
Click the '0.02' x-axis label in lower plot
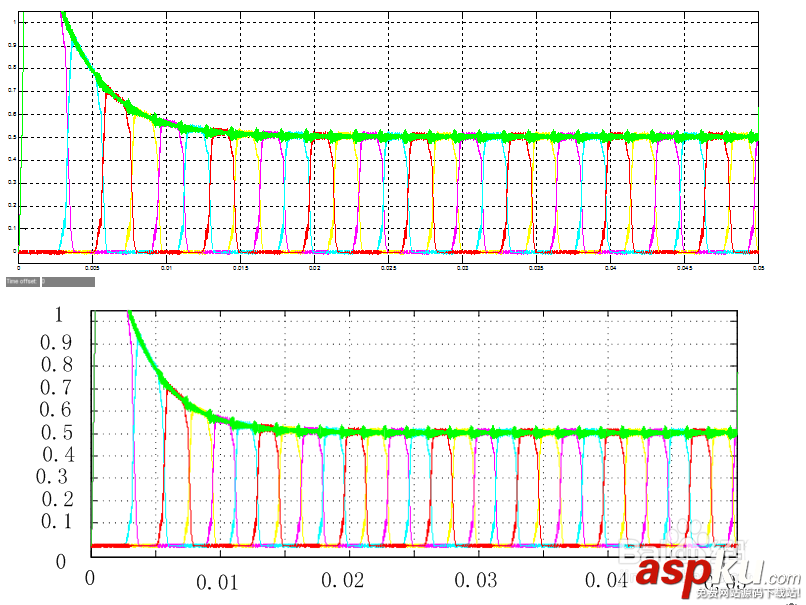(x=343, y=580)
